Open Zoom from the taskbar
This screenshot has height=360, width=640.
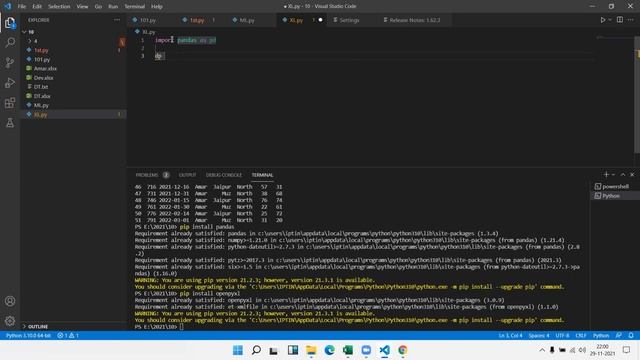(x=366, y=350)
